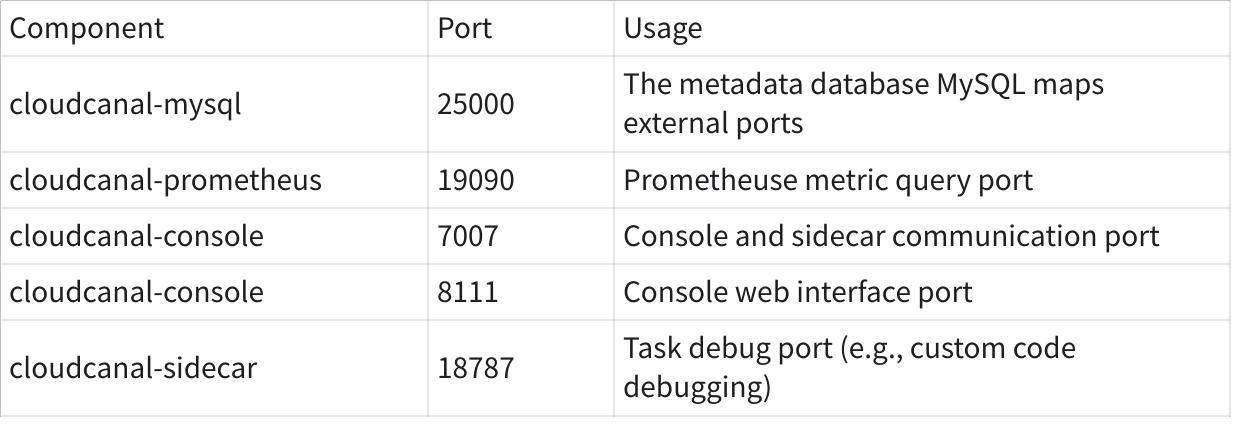Image resolution: width=1233 pixels, height=424 pixels.
Task: Click the word 'debugging)' in the sidecar row
Action: pos(697,388)
